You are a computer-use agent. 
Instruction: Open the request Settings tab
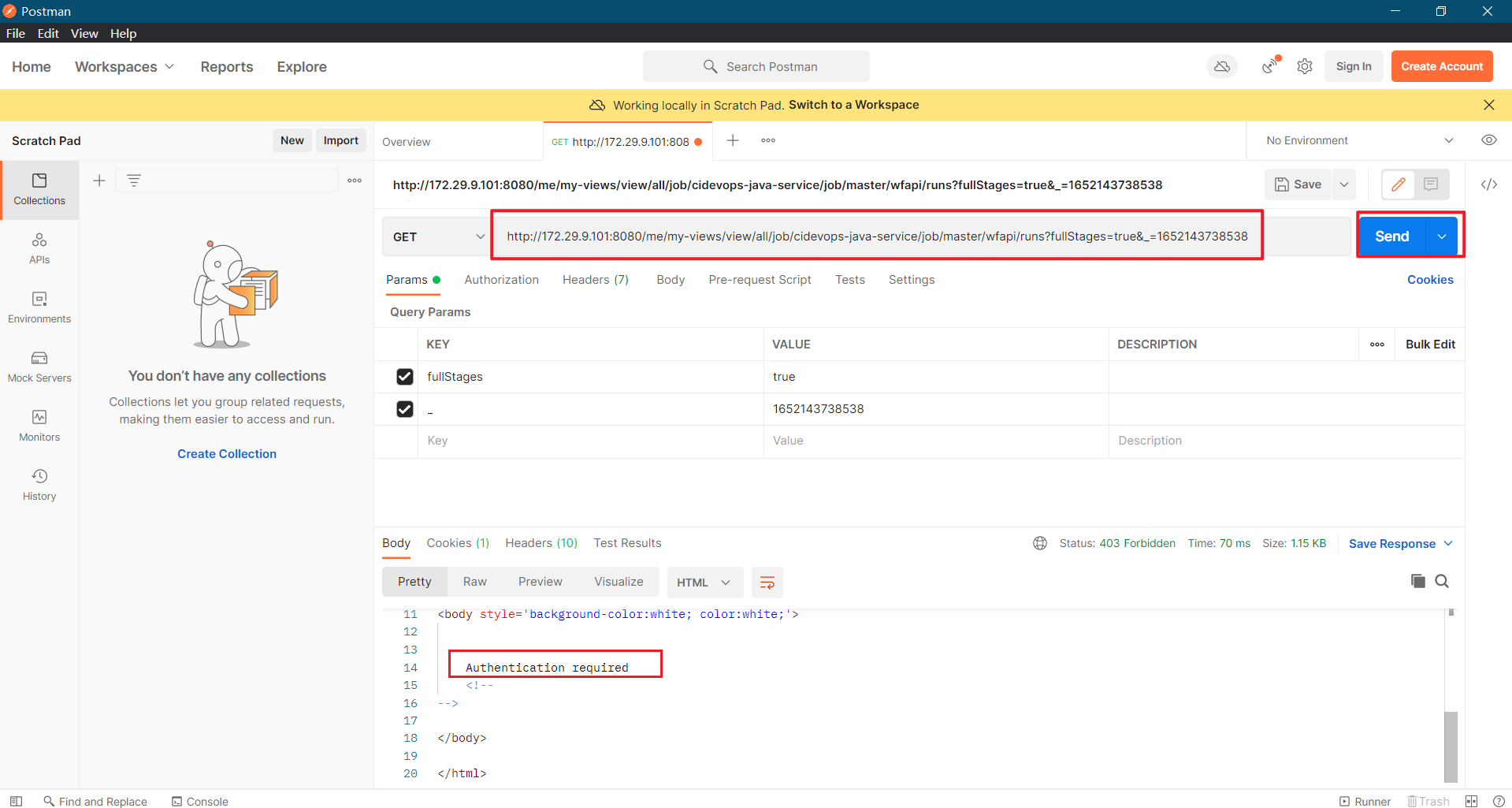coord(912,280)
